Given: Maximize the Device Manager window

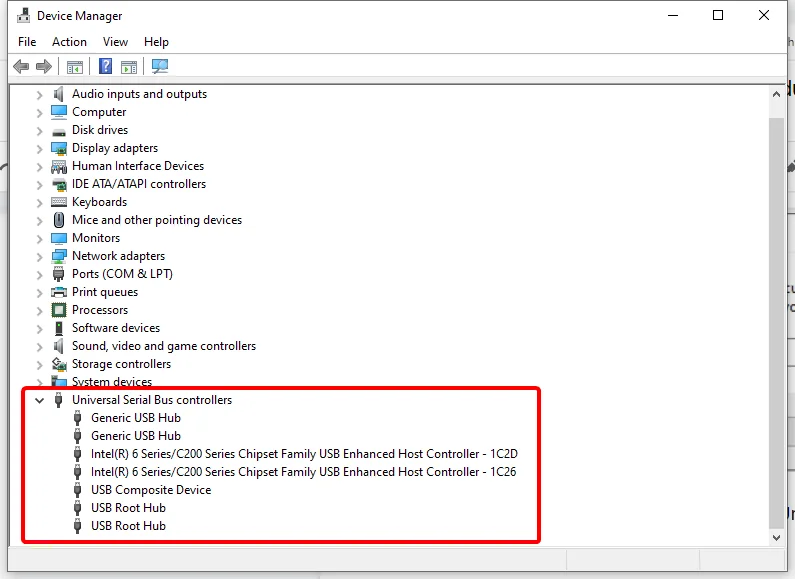Looking at the screenshot, I should 718,15.
